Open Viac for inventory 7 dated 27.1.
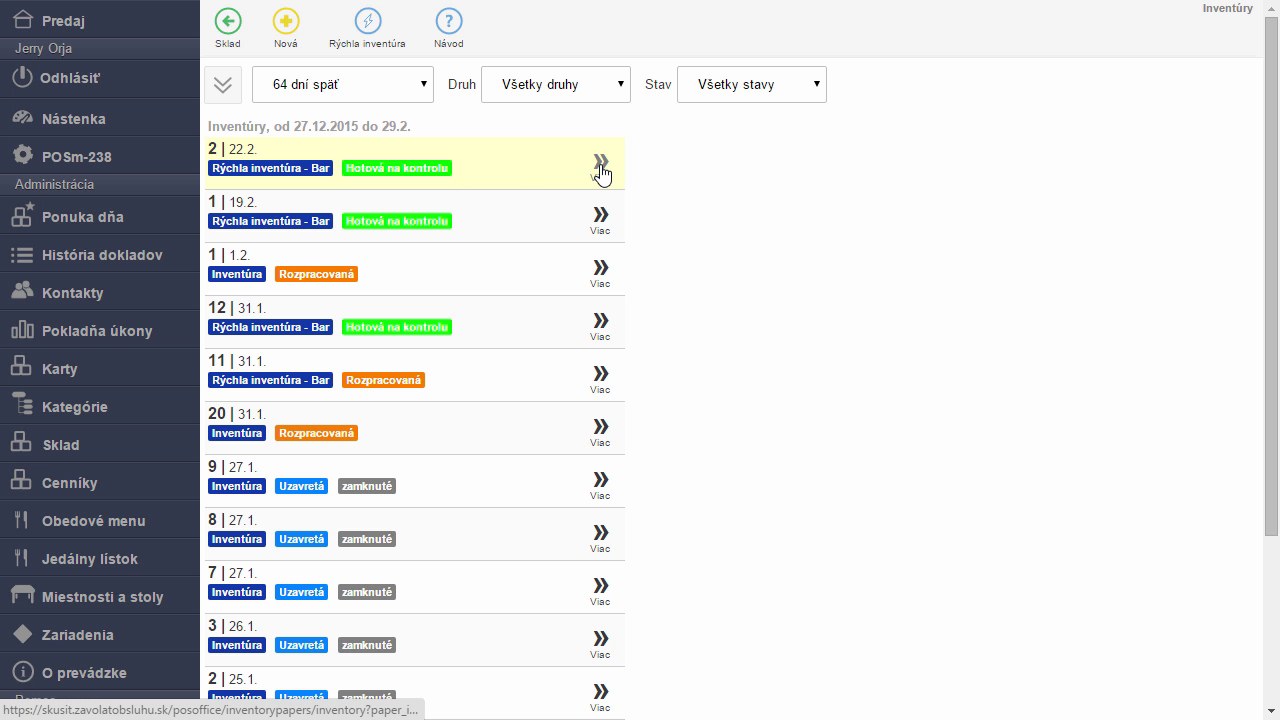 (600, 591)
